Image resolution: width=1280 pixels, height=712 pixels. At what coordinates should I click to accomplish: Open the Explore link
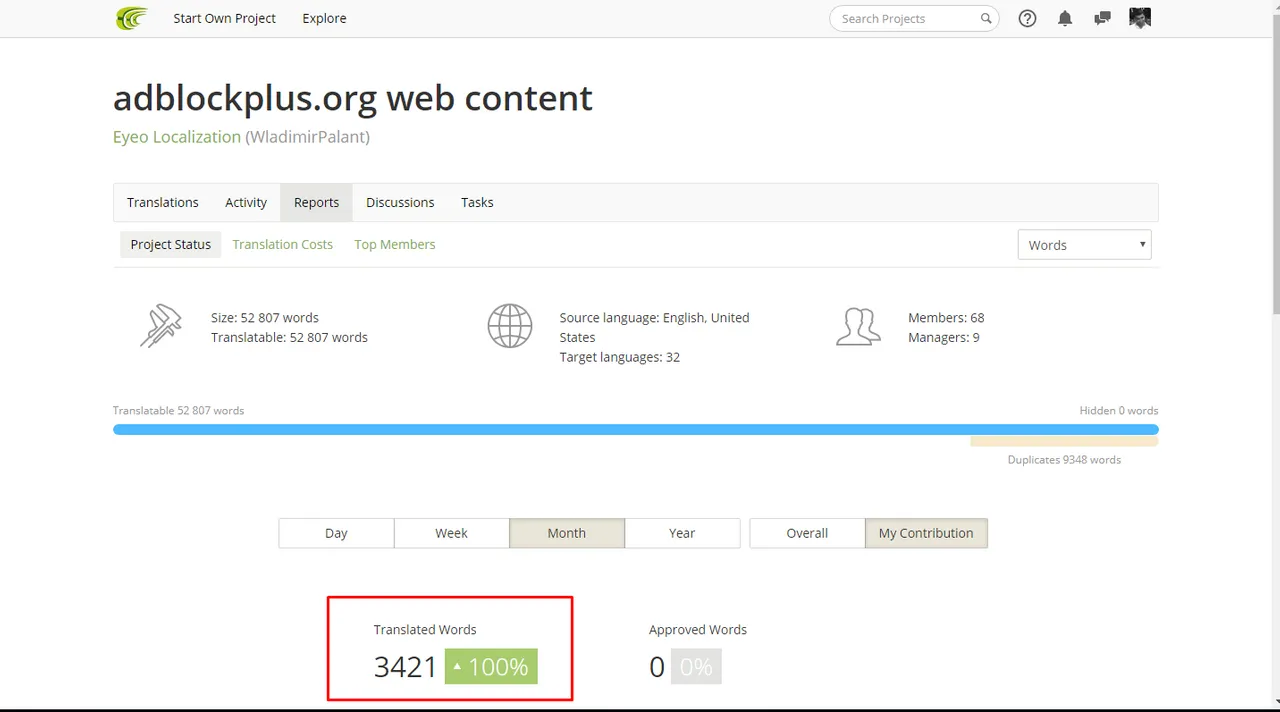(x=324, y=18)
